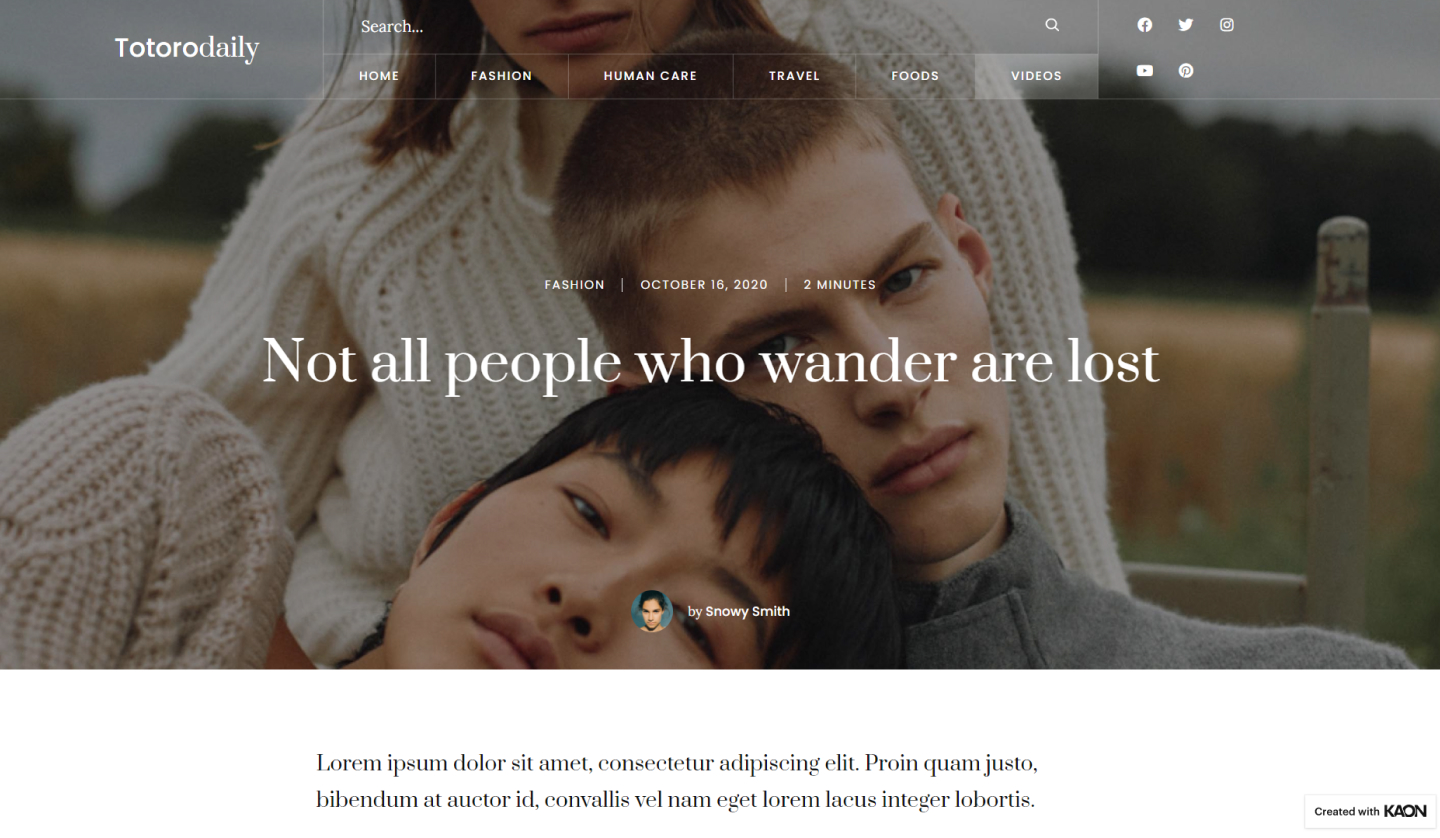1440x838 pixels.
Task: Open the Foods menu item
Action: tap(915, 76)
